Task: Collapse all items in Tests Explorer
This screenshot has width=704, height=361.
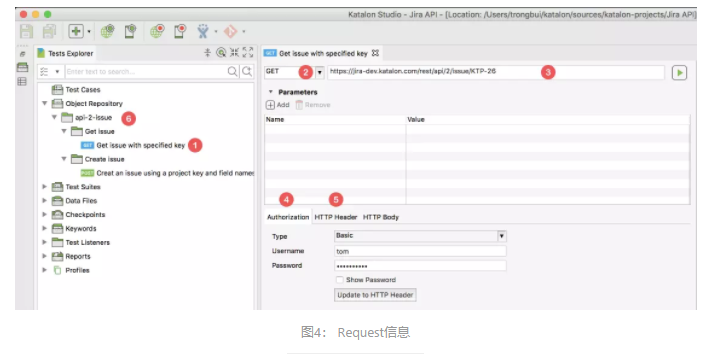Action: 234,53
